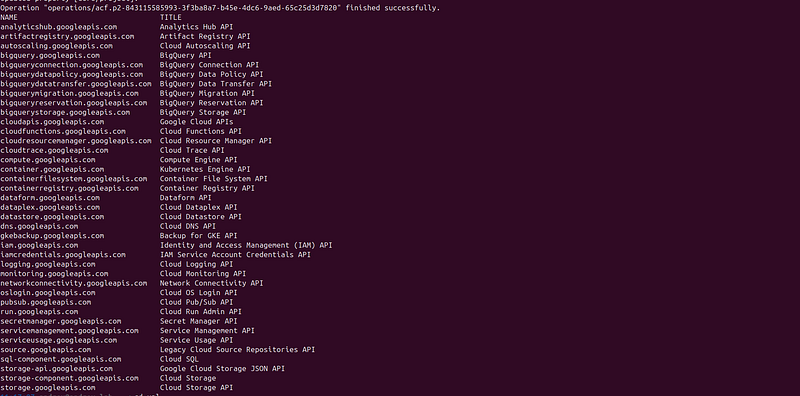The height and width of the screenshot is (396, 800).
Task: Click the artifactregistry.googleapis.com entry
Action: click(67, 36)
